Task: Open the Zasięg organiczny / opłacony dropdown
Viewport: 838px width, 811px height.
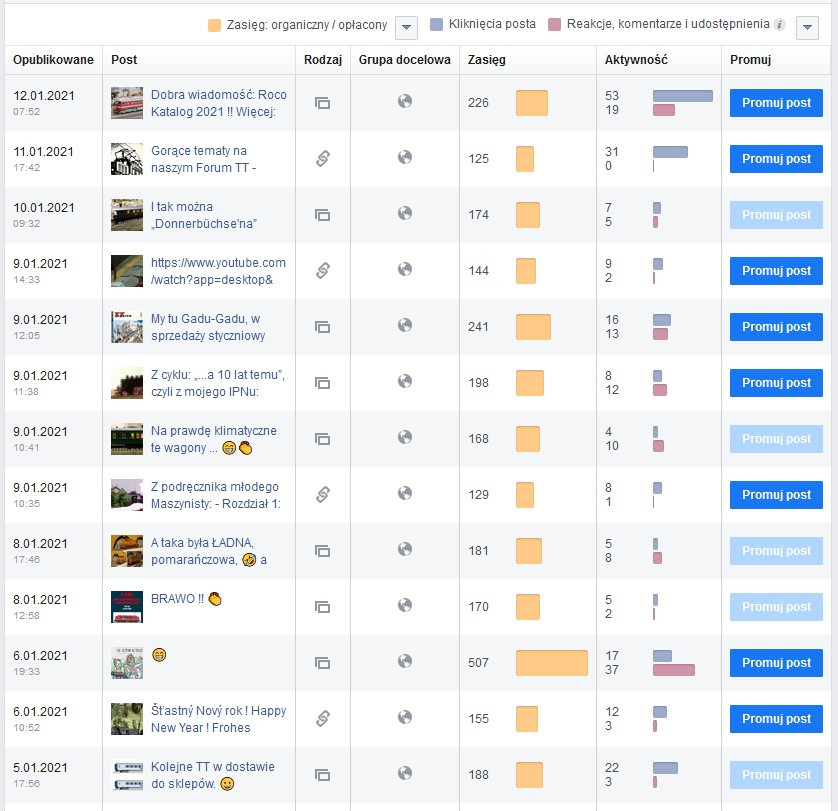Action: click(x=406, y=27)
